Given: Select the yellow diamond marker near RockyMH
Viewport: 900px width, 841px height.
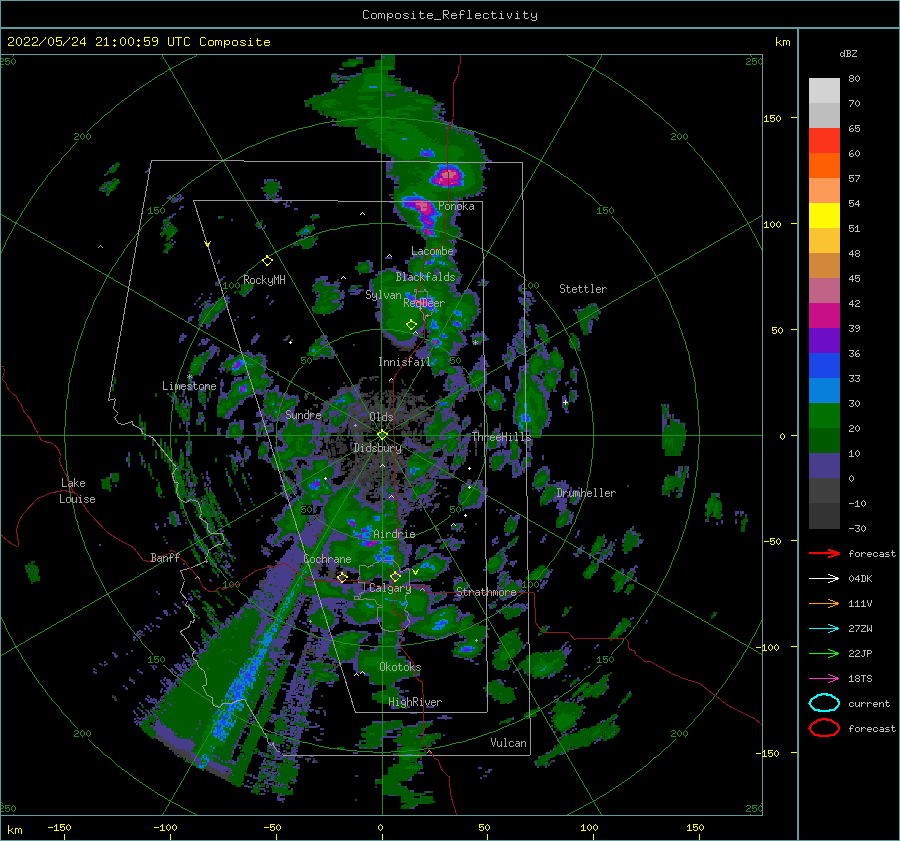Looking at the screenshot, I should [267, 261].
